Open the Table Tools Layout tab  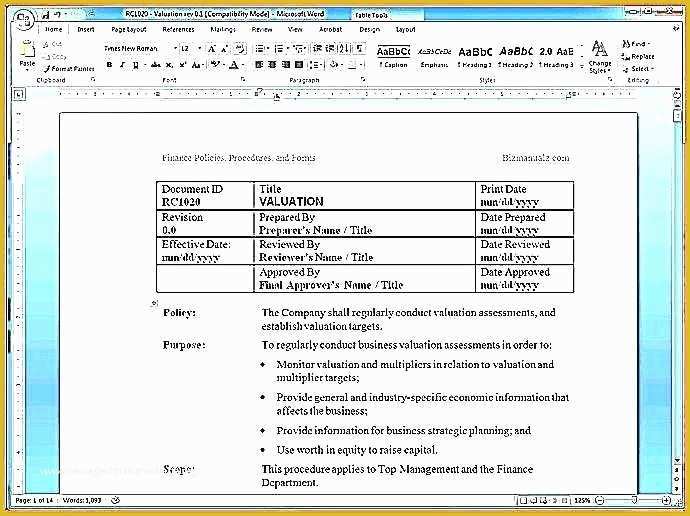coord(405,29)
